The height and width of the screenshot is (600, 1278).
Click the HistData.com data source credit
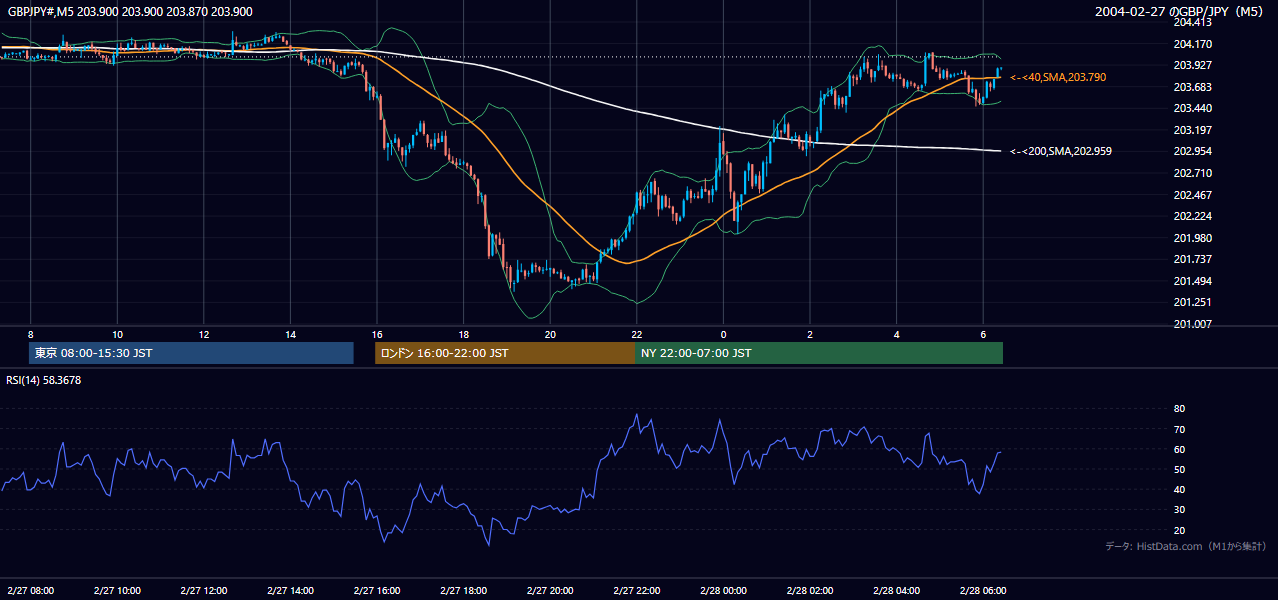[1186, 546]
